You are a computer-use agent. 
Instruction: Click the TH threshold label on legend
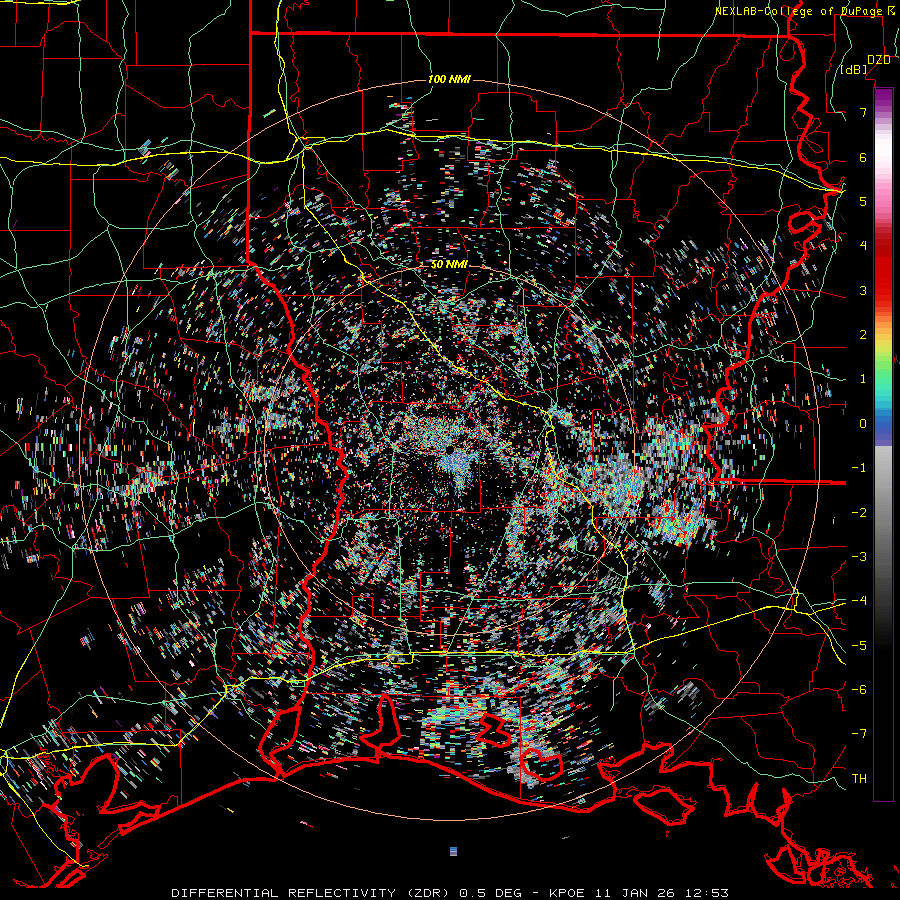[859, 779]
